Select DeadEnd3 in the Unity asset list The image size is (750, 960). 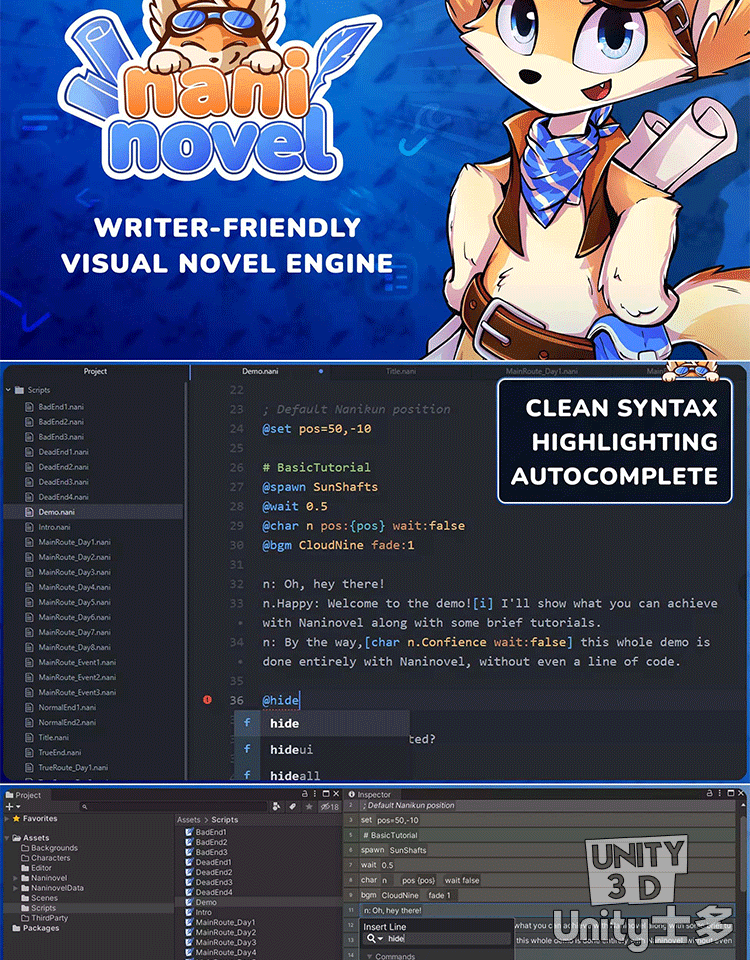(214, 882)
